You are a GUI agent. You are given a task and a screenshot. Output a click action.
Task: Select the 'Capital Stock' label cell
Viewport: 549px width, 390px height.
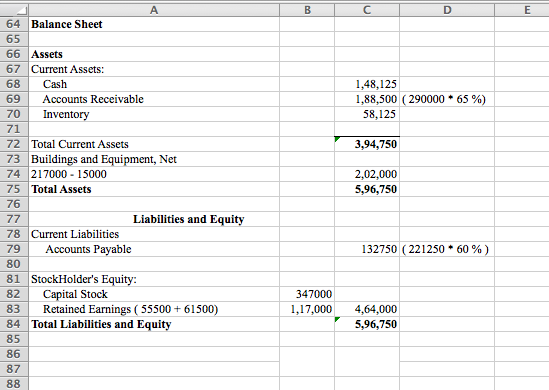coord(154,294)
